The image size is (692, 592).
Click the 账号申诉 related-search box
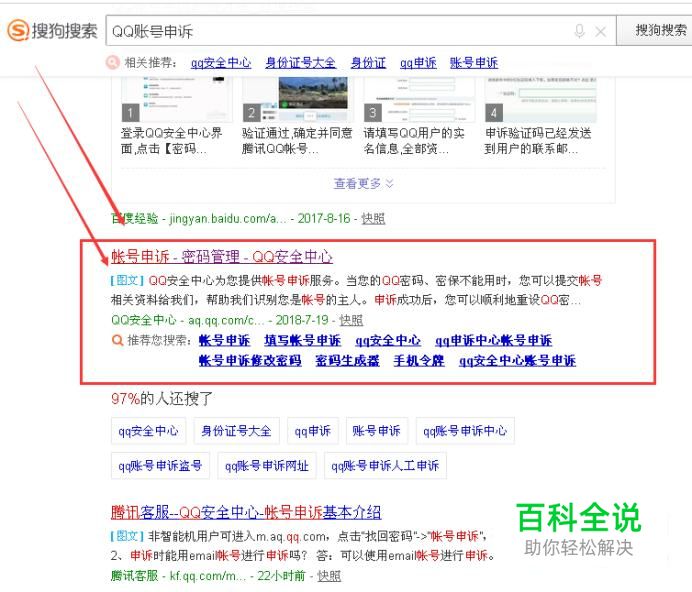pos(376,430)
